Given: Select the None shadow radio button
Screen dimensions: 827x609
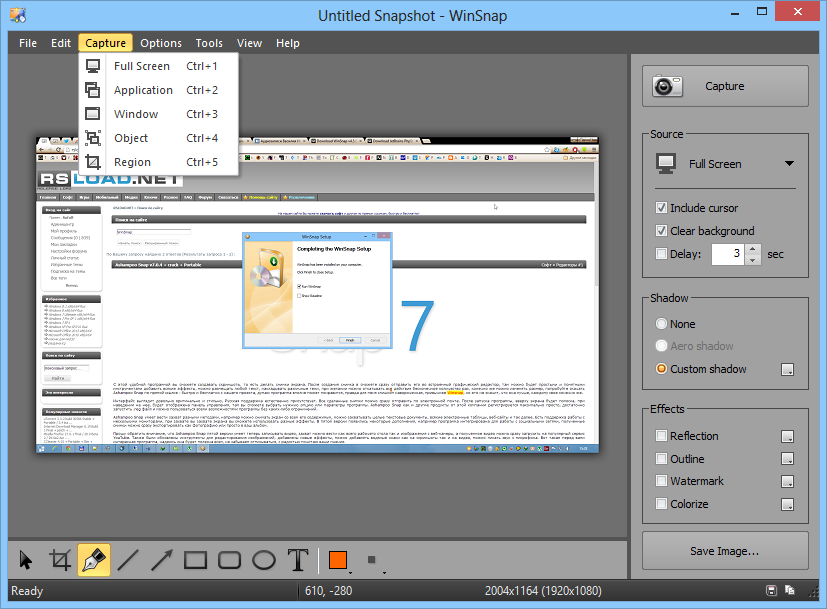Looking at the screenshot, I should [x=661, y=324].
